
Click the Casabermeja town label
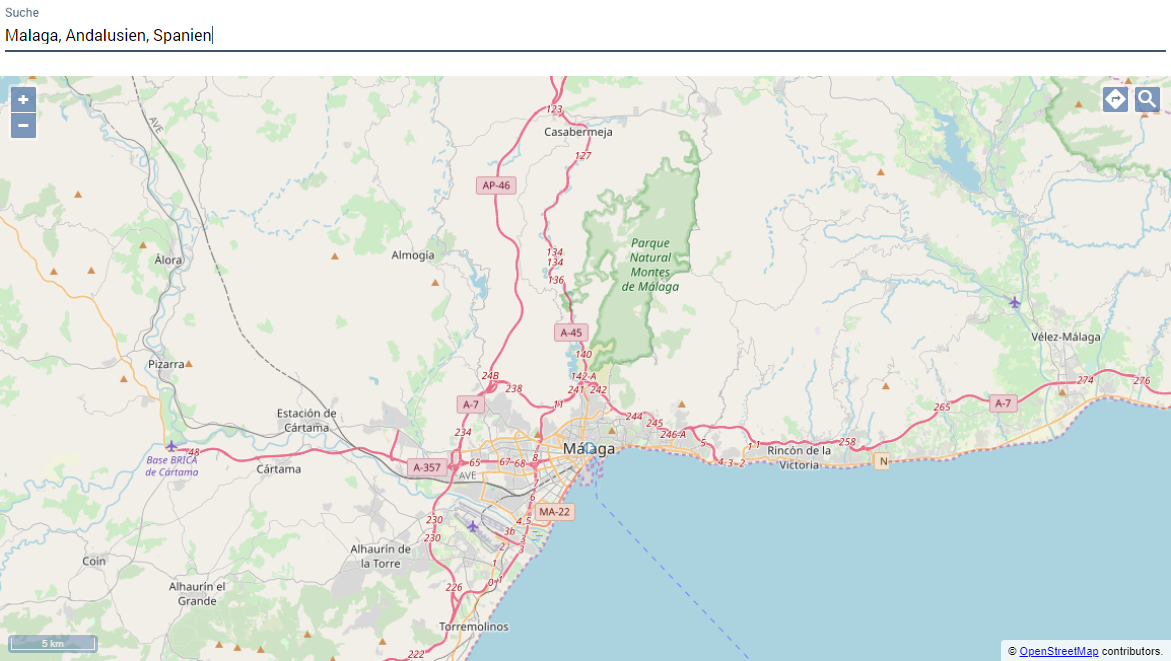578,131
